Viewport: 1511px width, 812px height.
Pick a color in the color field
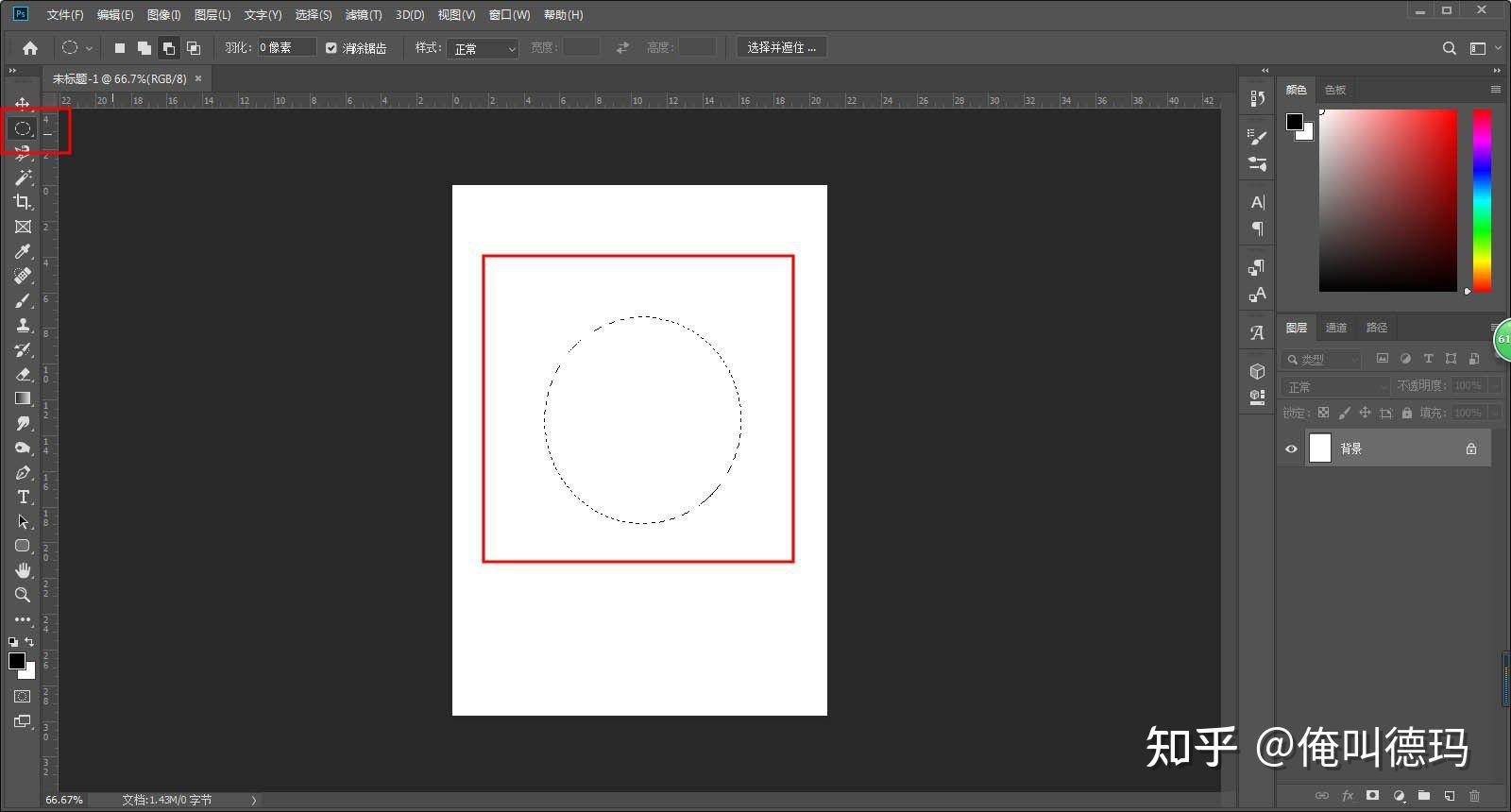(1388, 200)
